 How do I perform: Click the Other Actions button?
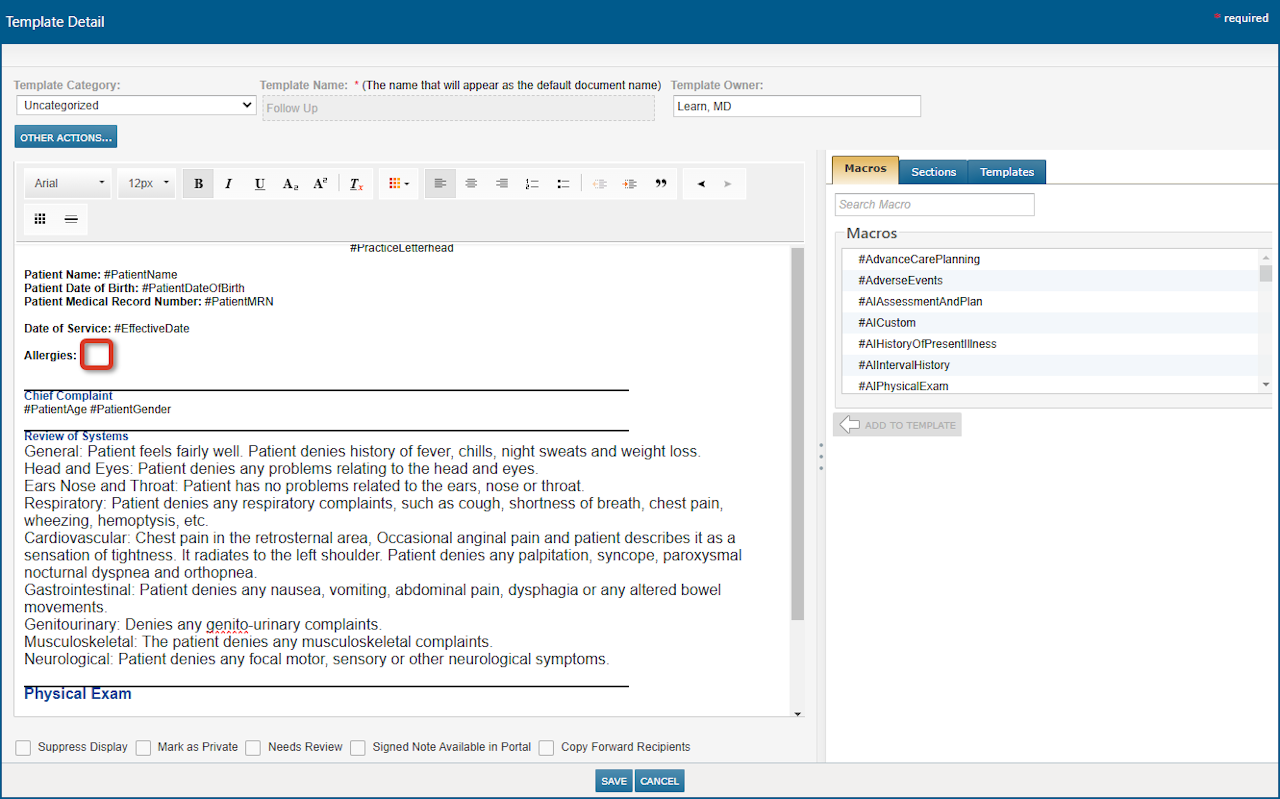65,136
